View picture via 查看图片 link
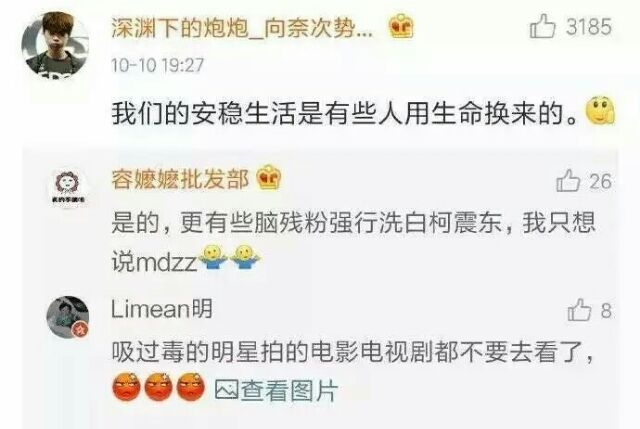 tap(276, 390)
